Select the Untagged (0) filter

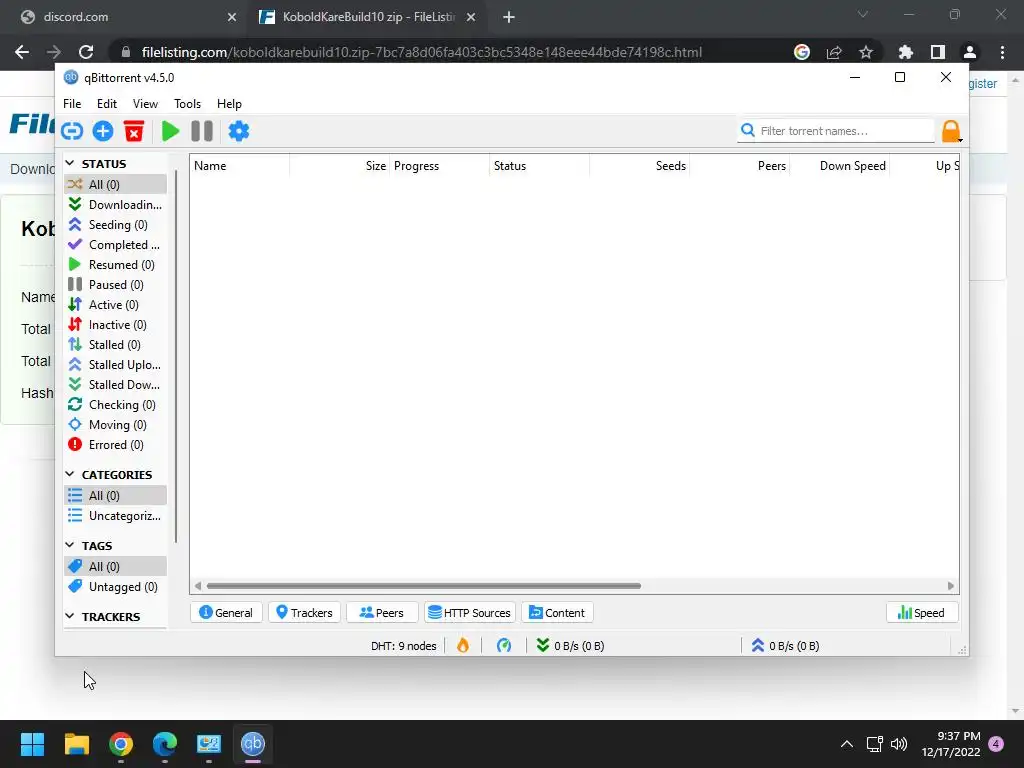pyautogui.click(x=116, y=587)
